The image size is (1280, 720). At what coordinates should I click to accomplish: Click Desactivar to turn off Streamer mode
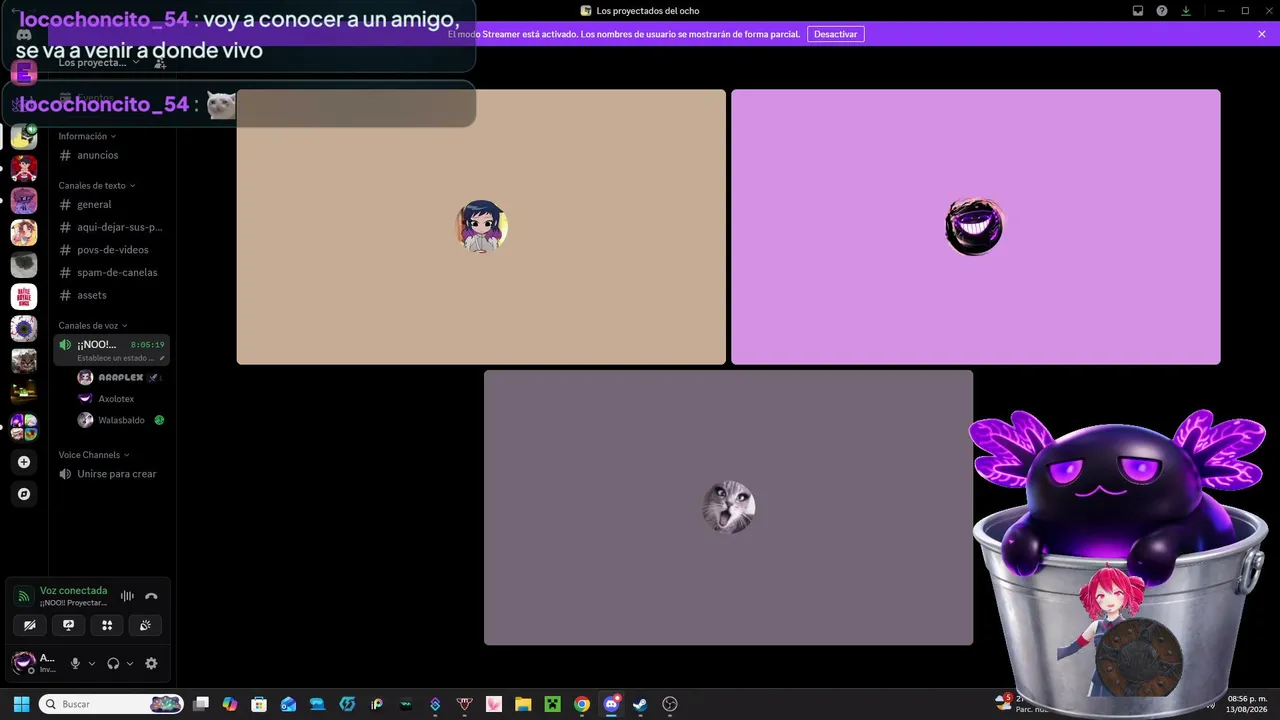pyautogui.click(x=835, y=34)
